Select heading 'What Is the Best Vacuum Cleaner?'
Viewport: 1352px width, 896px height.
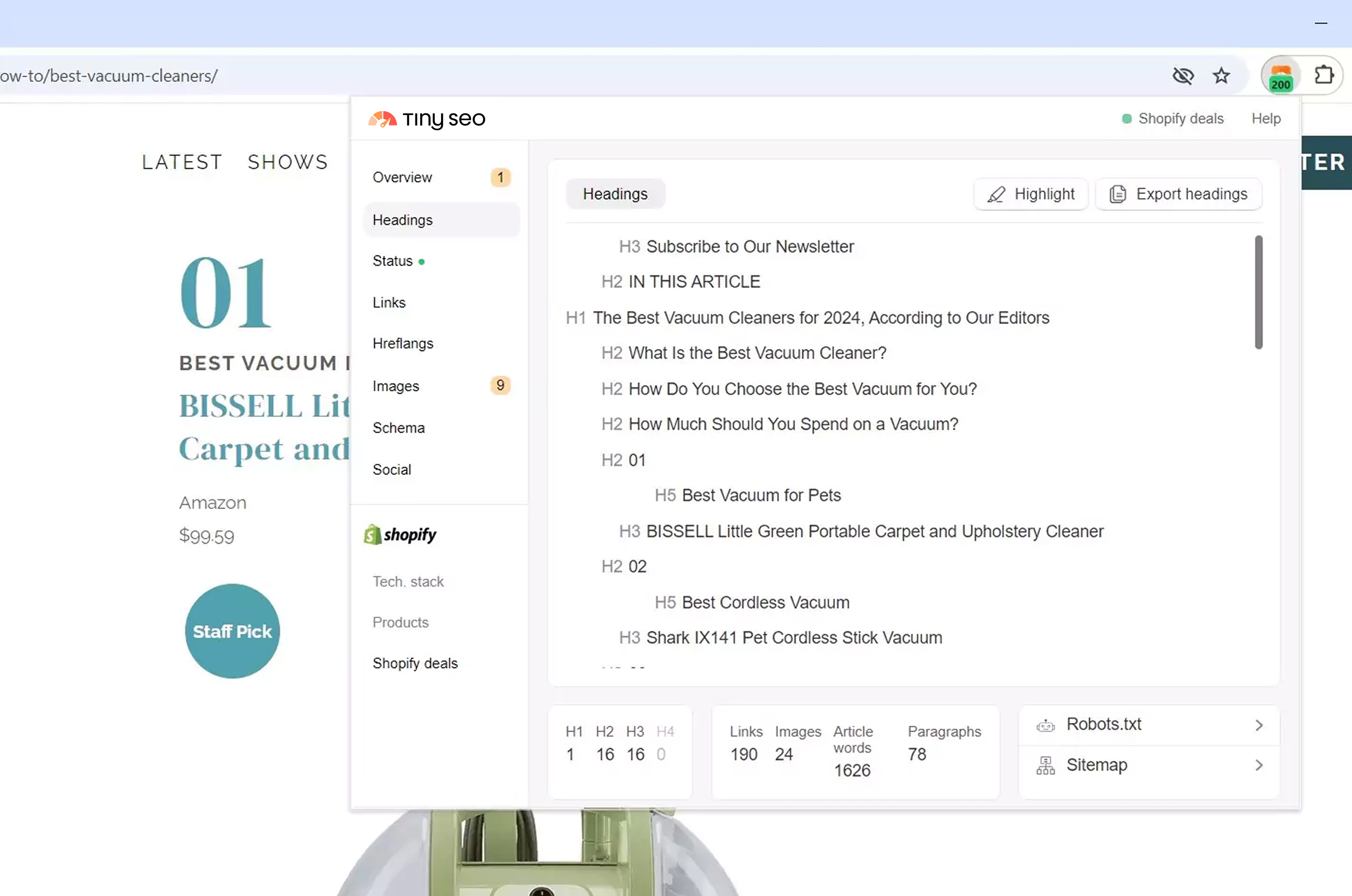757,353
